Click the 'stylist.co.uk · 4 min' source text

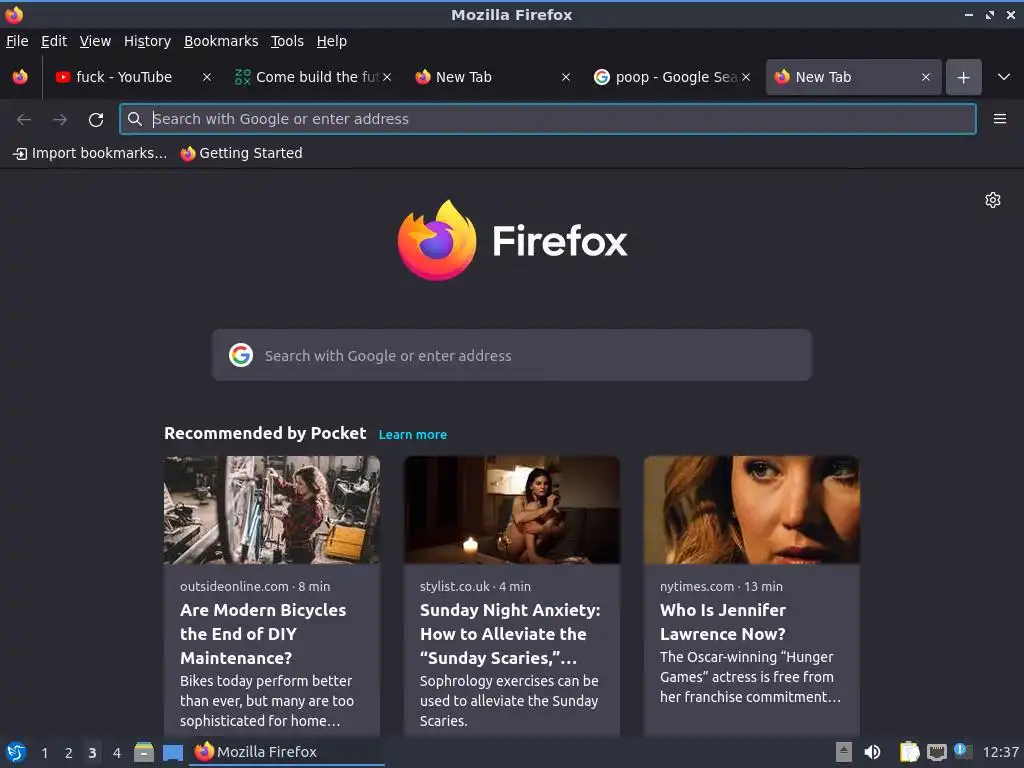tap(475, 586)
